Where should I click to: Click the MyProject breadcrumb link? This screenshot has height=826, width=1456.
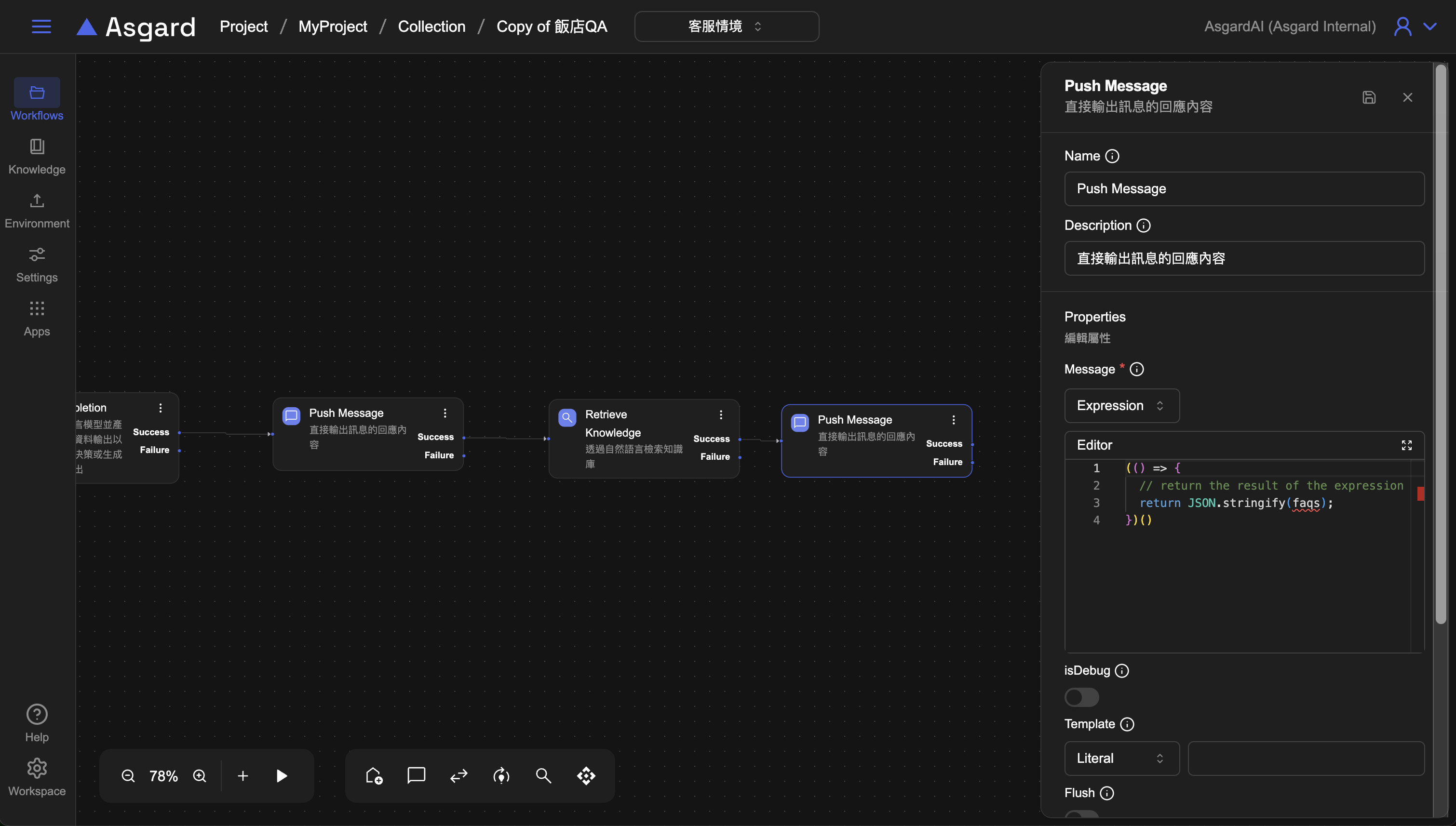click(x=333, y=27)
